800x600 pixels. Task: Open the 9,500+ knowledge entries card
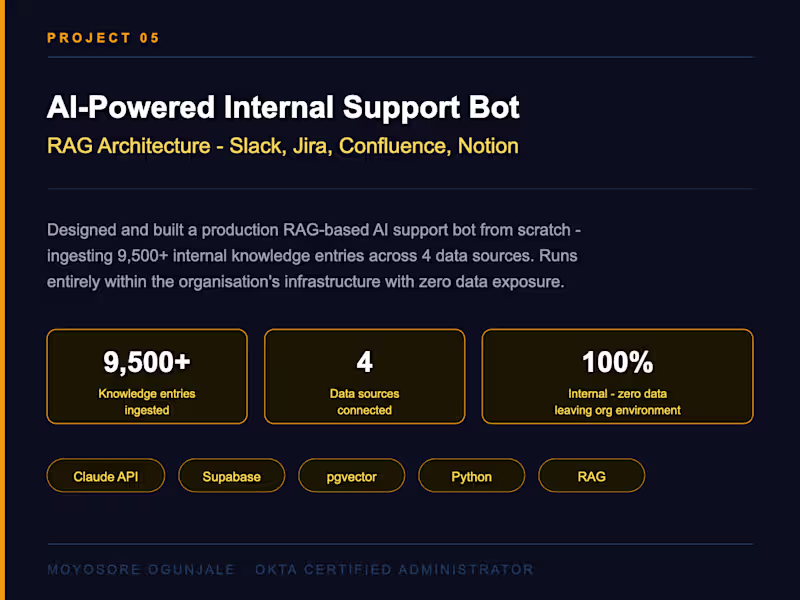click(147, 377)
